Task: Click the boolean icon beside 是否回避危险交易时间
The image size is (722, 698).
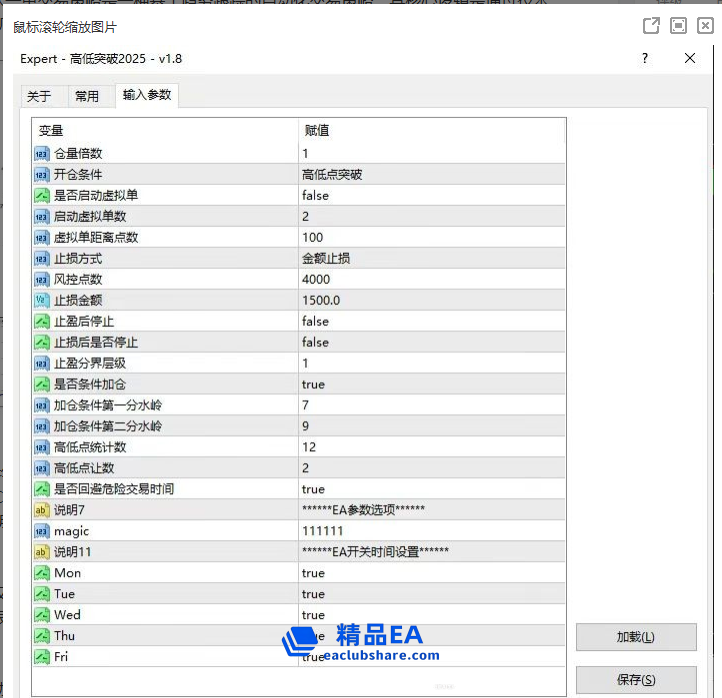Action: [41, 489]
